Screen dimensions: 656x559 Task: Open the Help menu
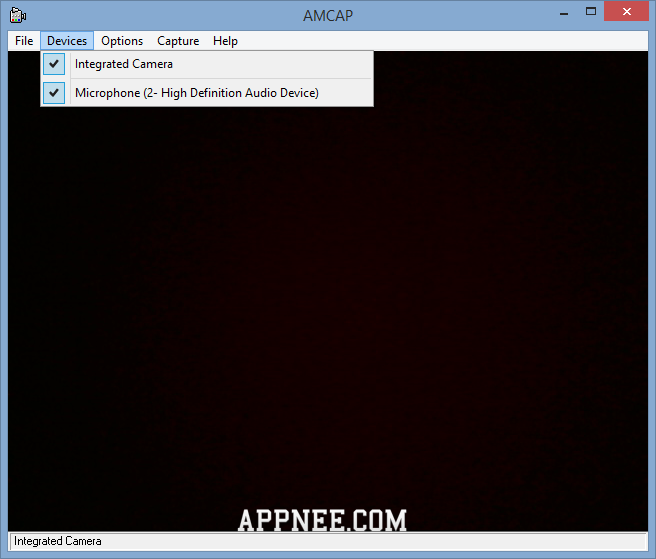click(225, 41)
